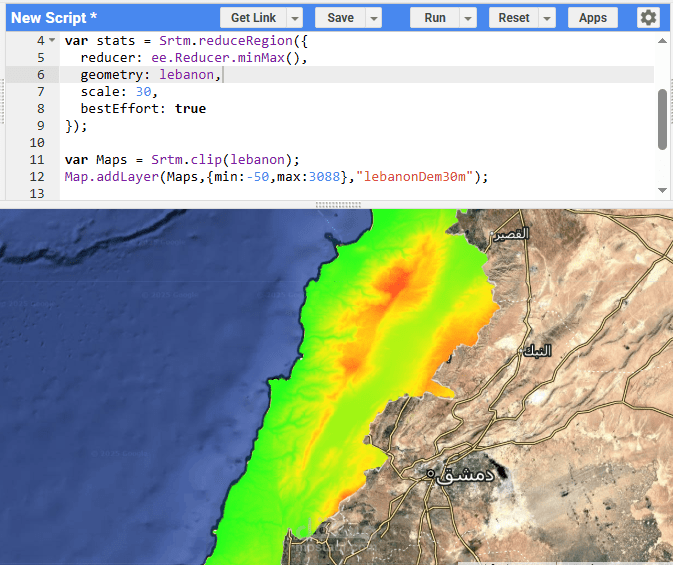Open the script settings gear icon

pos(648,18)
